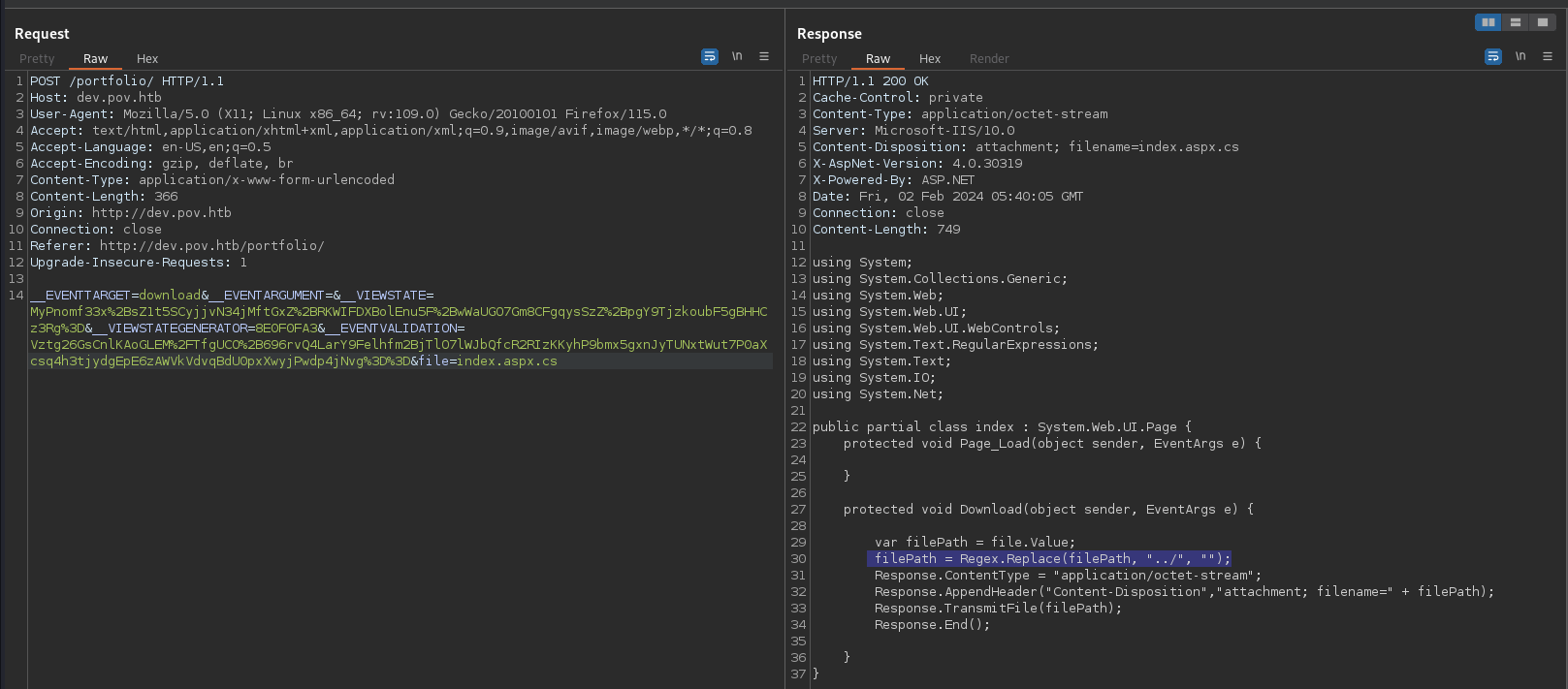Click the Response panel heading
This screenshot has height=689, width=1568.
(x=829, y=34)
